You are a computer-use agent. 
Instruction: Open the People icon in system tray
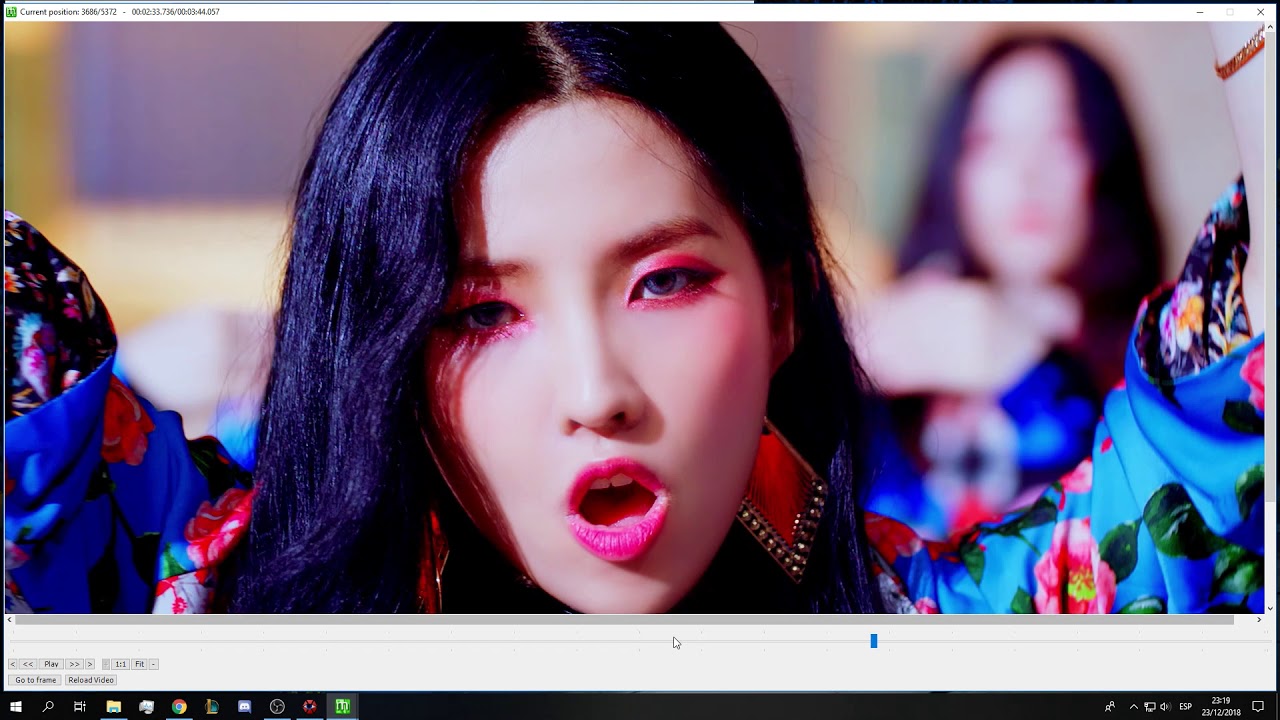pos(1110,706)
